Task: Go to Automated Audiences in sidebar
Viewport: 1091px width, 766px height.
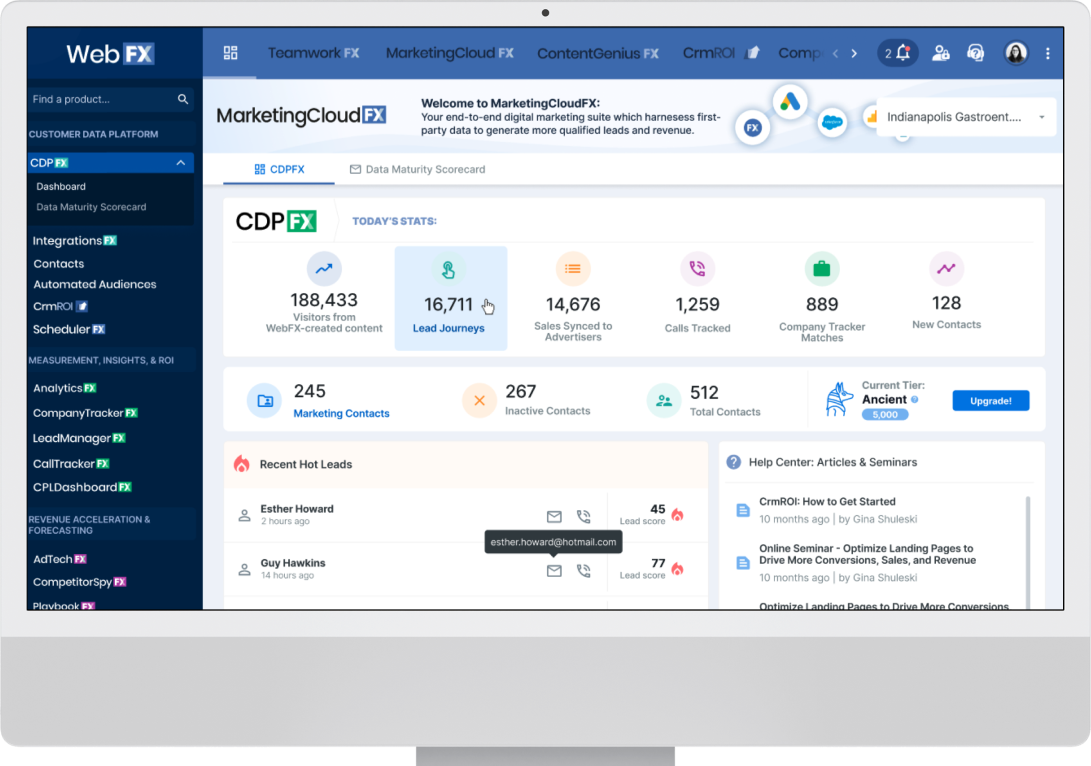Action: pos(95,284)
